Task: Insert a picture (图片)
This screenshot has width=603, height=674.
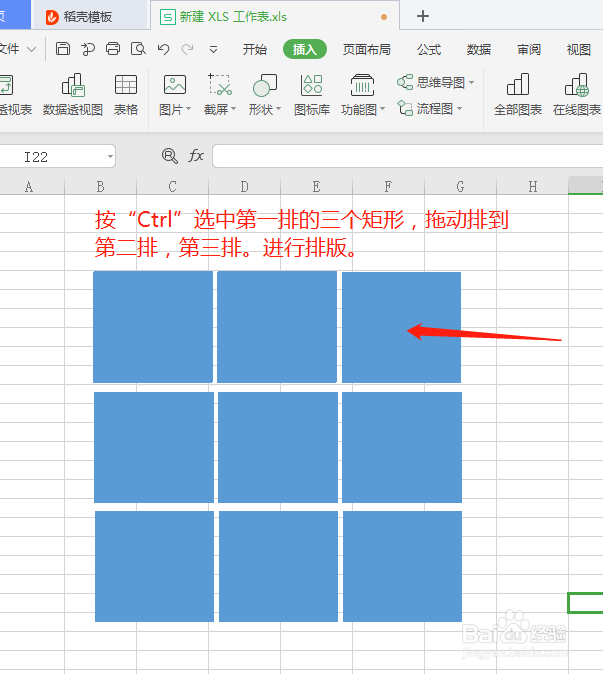Action: tap(174, 95)
